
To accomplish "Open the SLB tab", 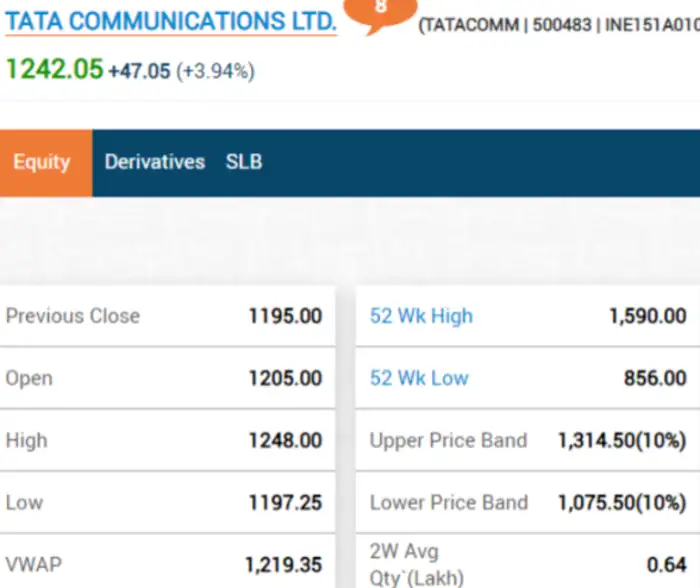I will pyautogui.click(x=244, y=162).
